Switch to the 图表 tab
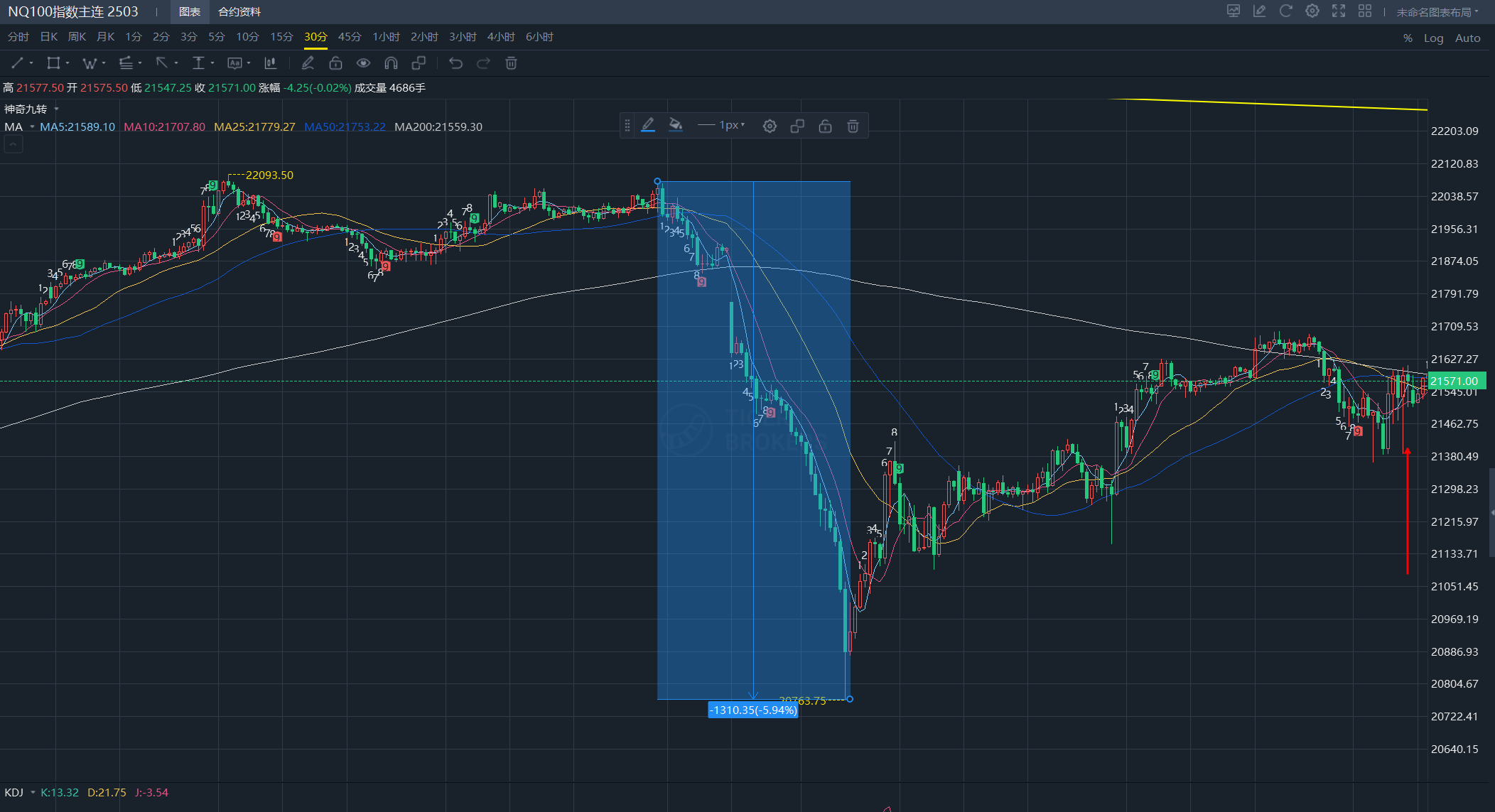 click(x=190, y=12)
